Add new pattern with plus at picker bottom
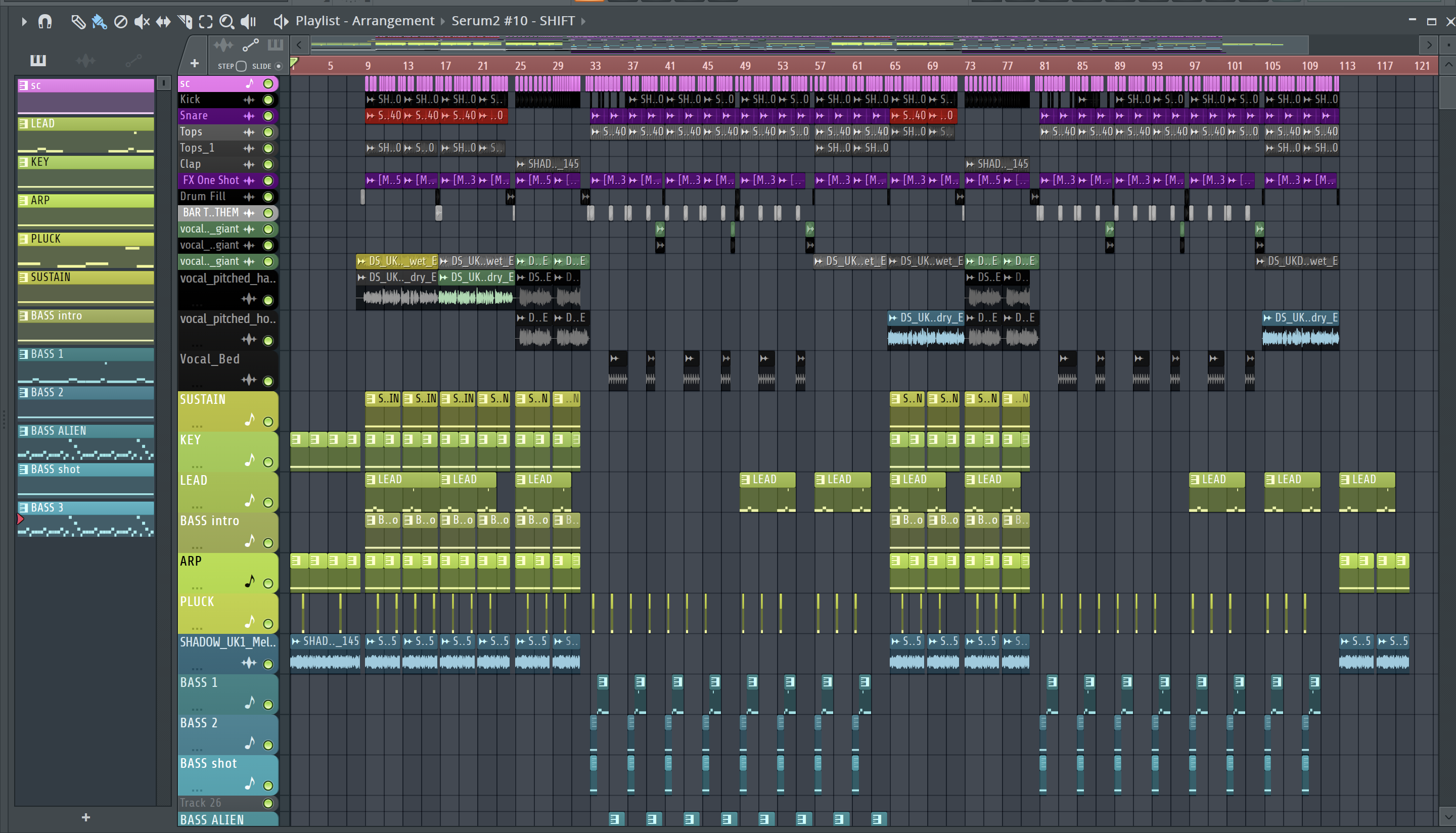This screenshot has width=1456, height=833. tap(86, 817)
